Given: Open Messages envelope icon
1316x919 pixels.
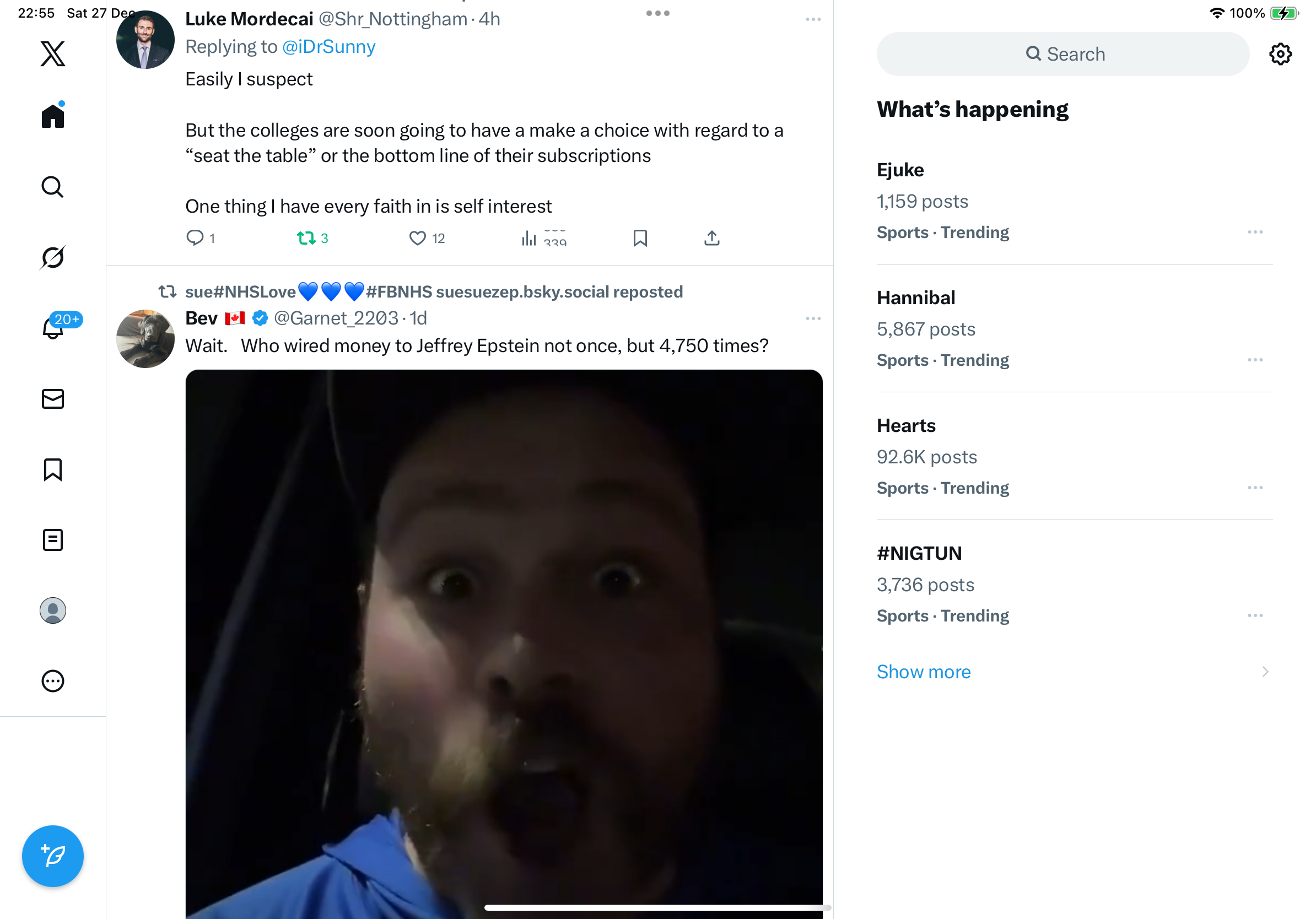Looking at the screenshot, I should point(53,399).
